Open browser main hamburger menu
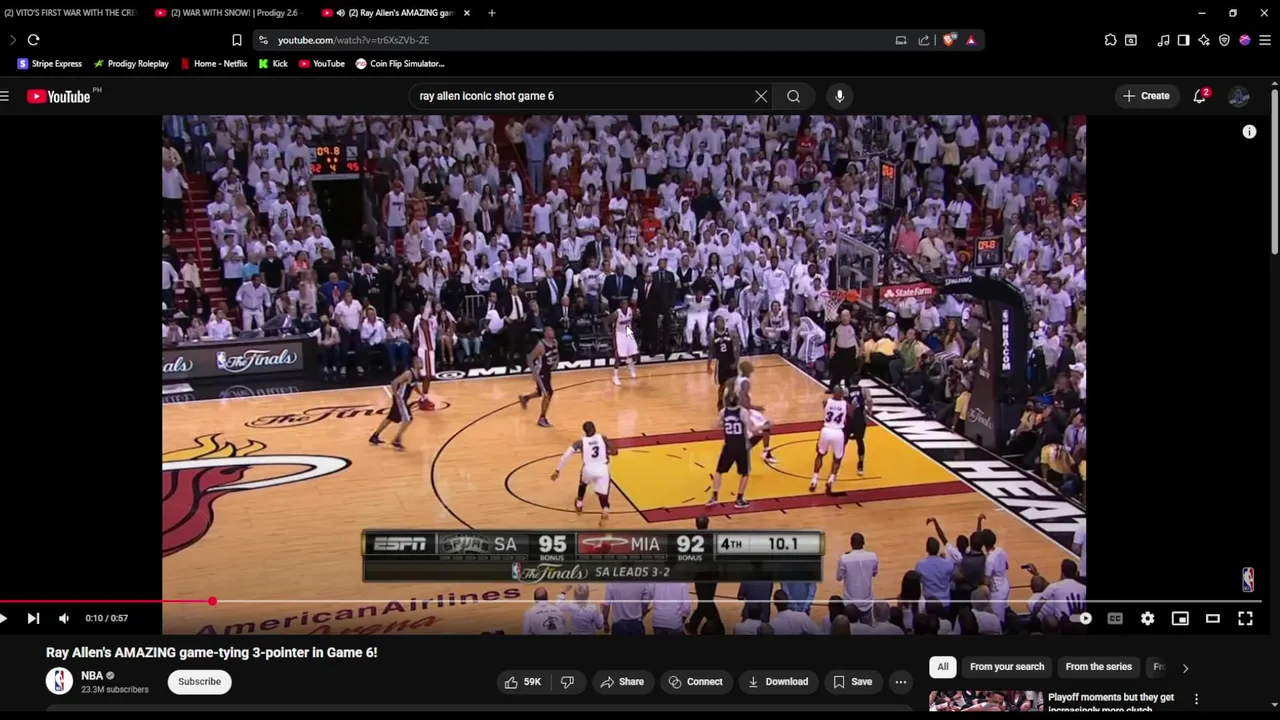This screenshot has height=720, width=1280. (1265, 40)
